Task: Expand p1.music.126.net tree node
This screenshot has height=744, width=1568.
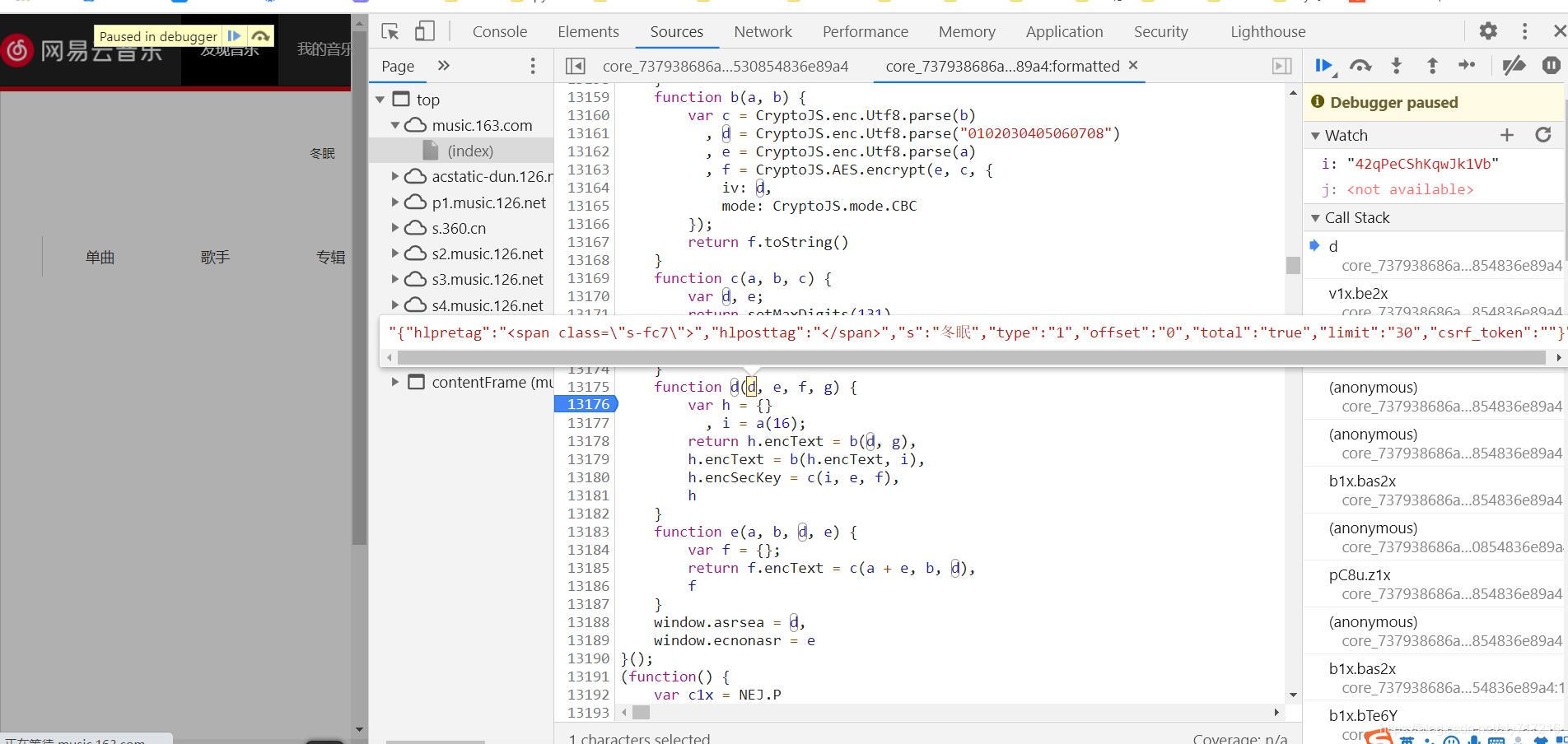Action: (x=395, y=202)
